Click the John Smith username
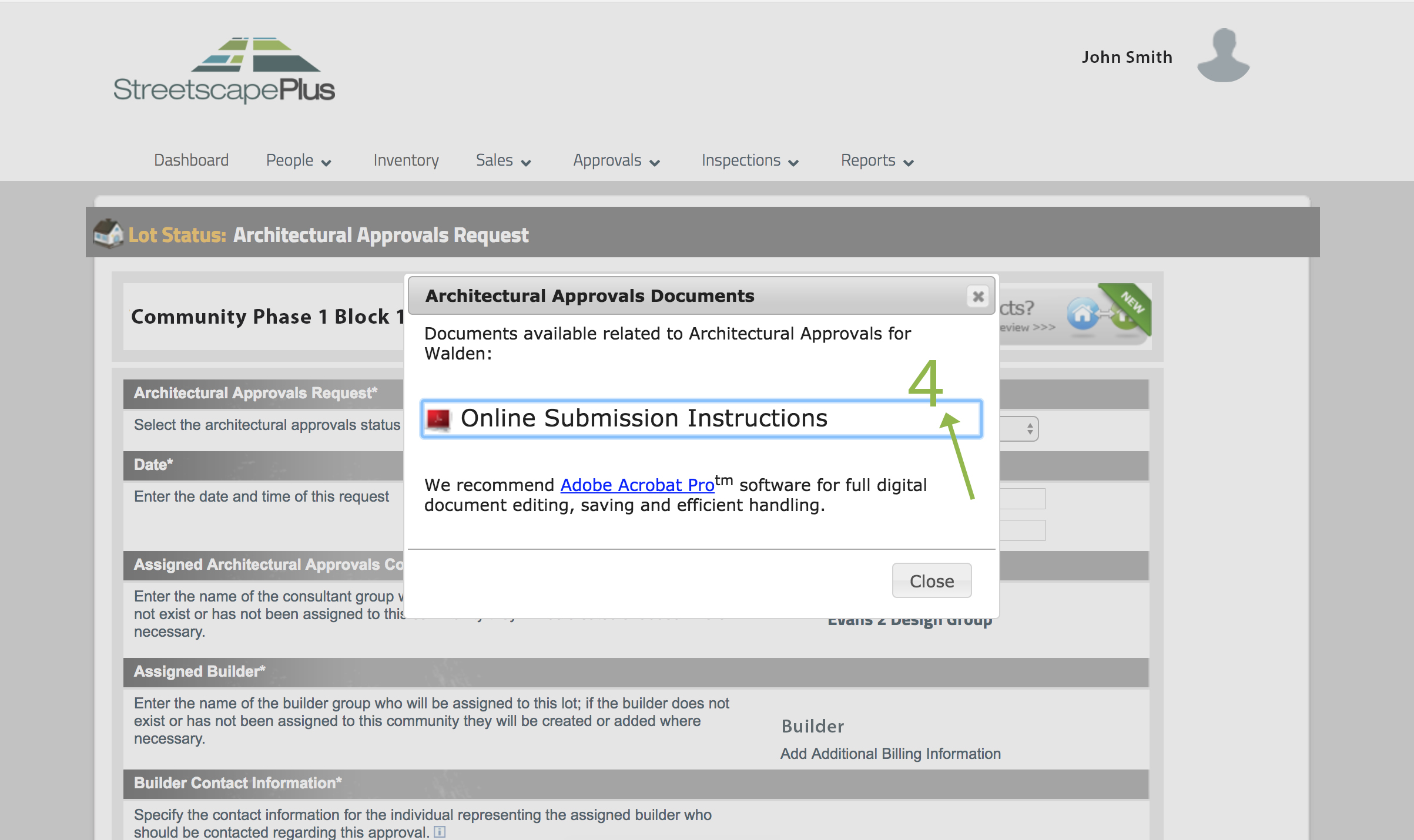The width and height of the screenshot is (1414, 840). tap(1127, 57)
